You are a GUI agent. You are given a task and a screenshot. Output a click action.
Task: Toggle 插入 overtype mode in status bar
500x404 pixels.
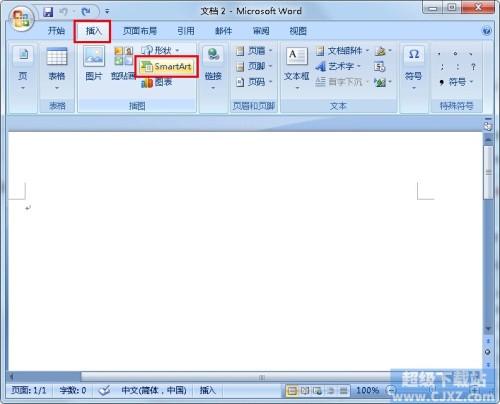[207, 390]
